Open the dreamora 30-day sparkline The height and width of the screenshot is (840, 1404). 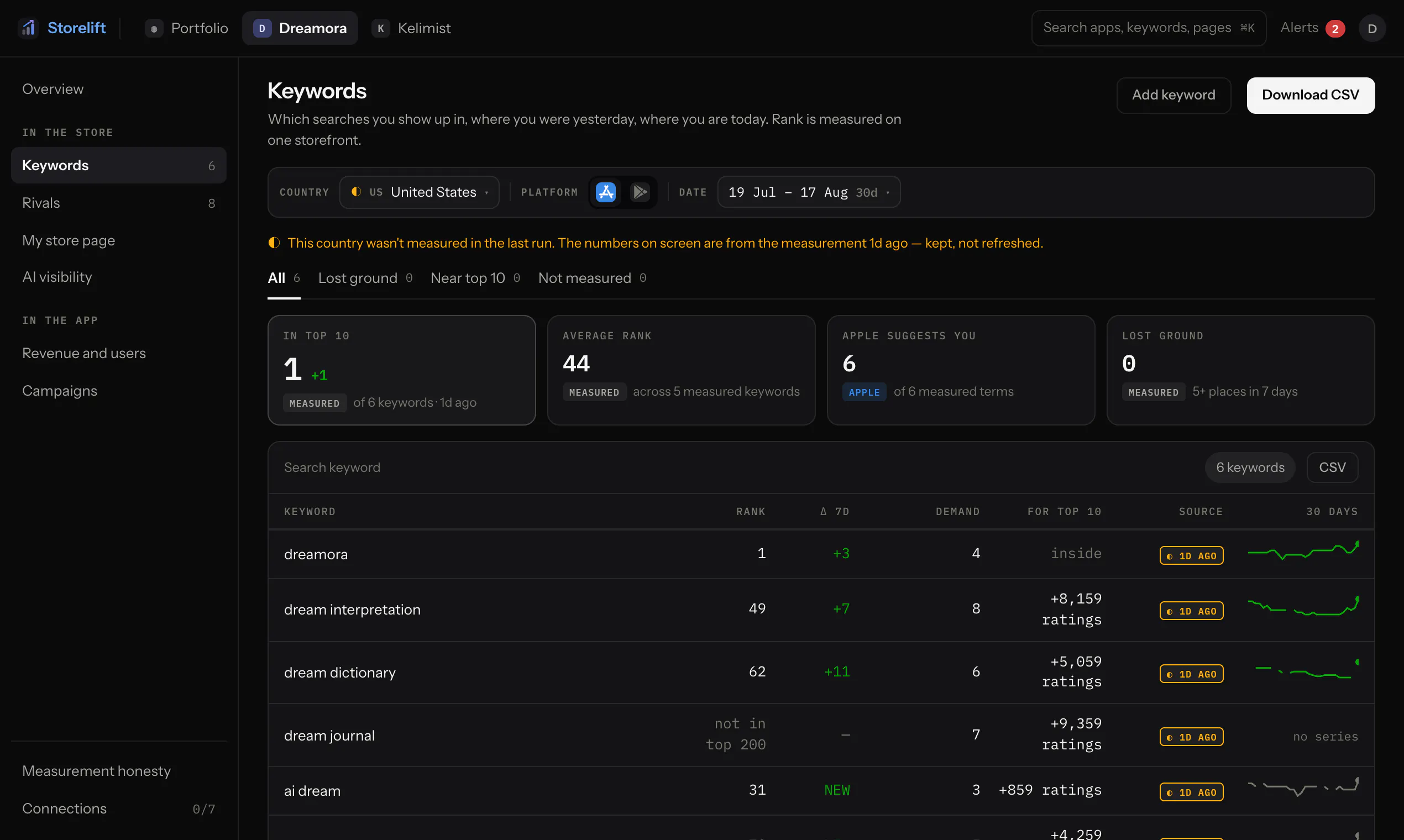pyautogui.click(x=1303, y=551)
